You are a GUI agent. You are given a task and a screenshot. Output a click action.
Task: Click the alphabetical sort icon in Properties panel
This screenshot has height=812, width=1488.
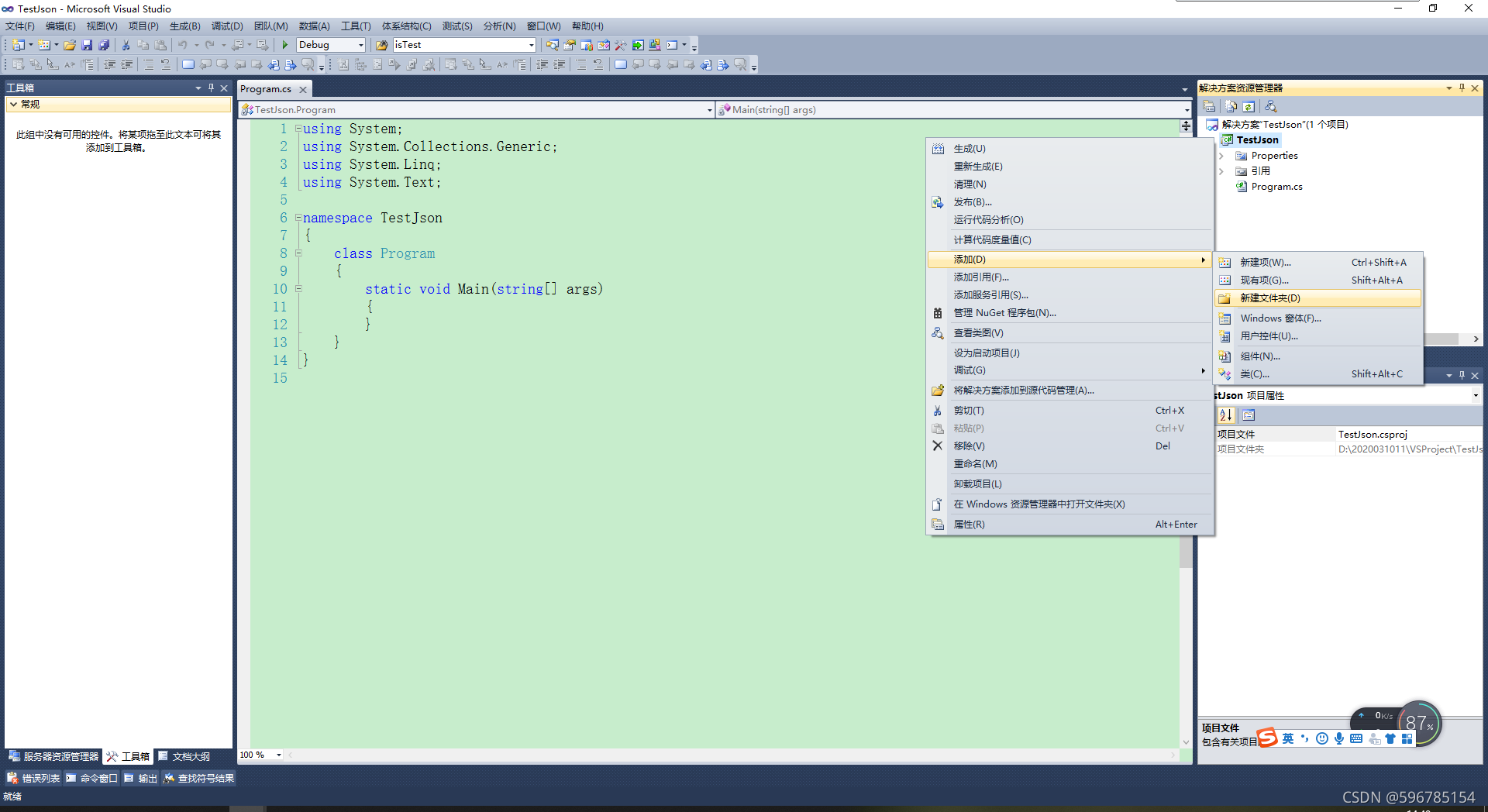(1226, 415)
